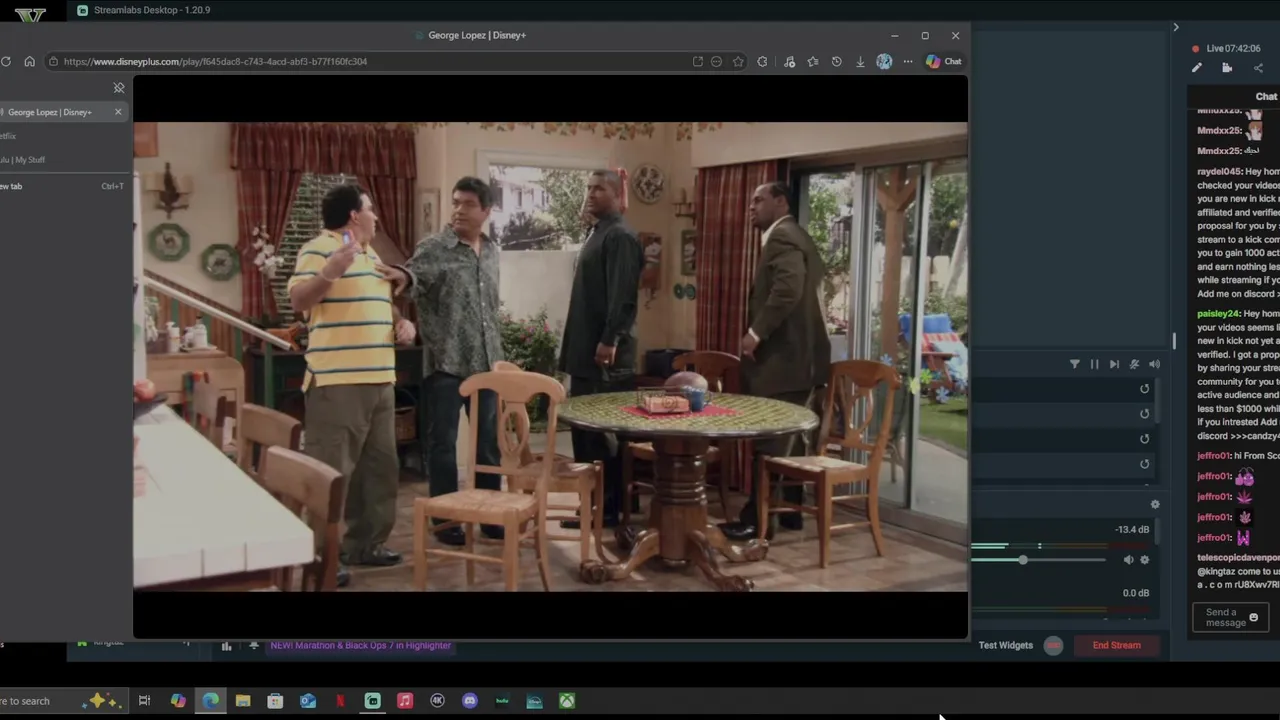Open the 4K app on the taskbar
1280x720 pixels.
pos(437,701)
